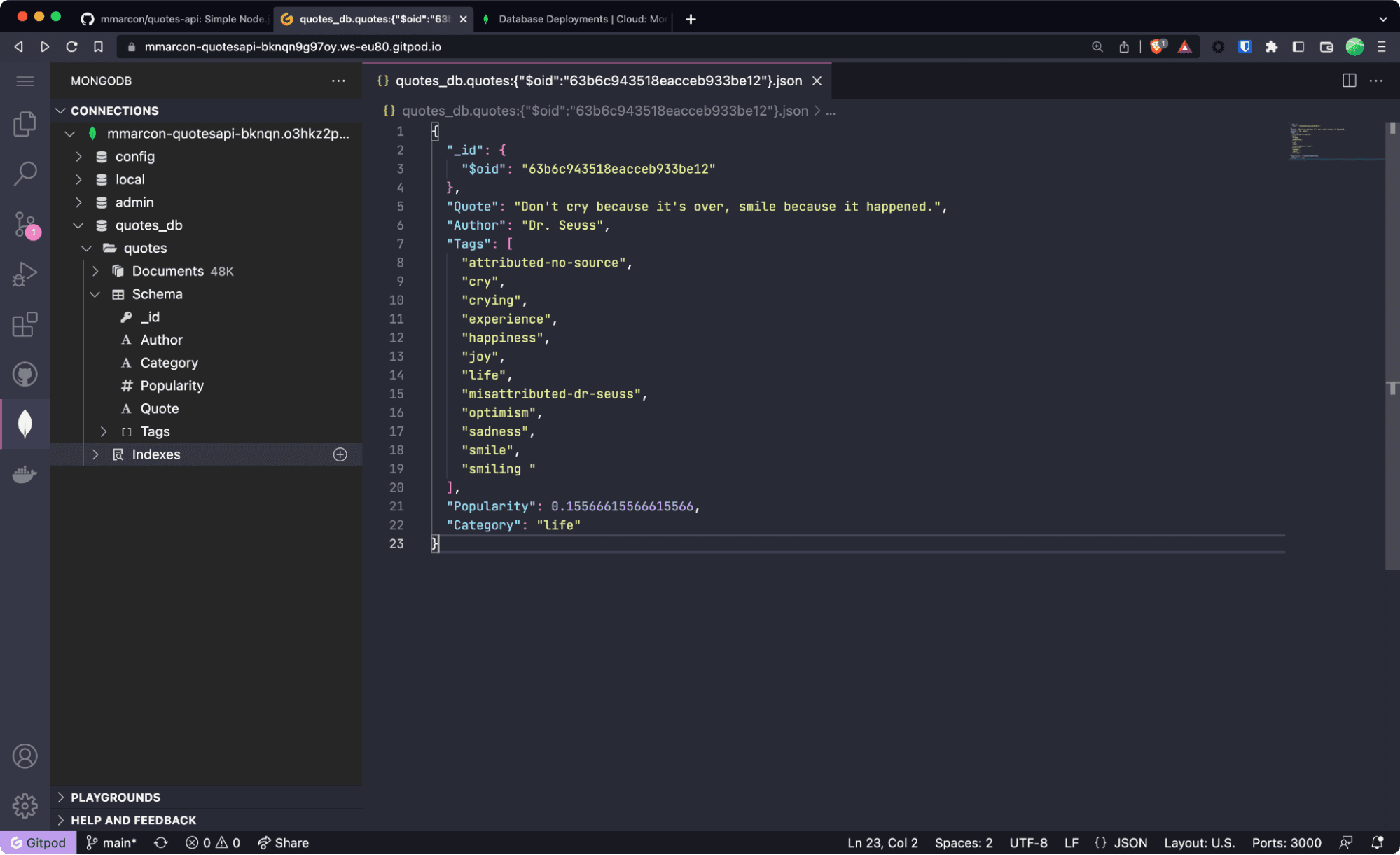Click the MongoDB leaf/compass icon in sidebar
Screen dimensions: 1400x855
tap(24, 423)
